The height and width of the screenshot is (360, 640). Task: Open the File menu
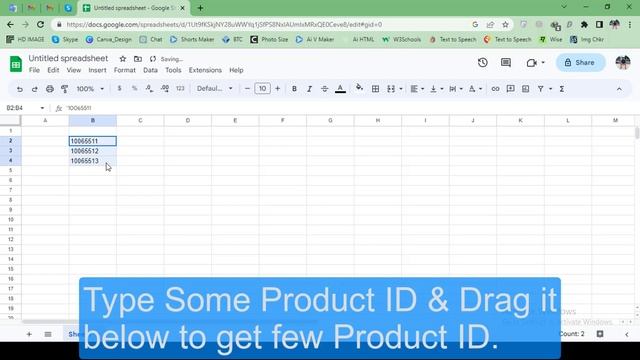pos(34,70)
